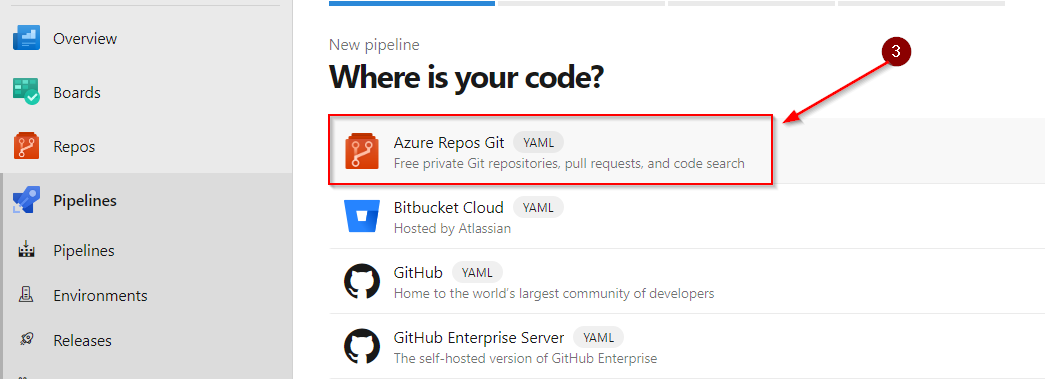1045x379 pixels.
Task: Click the GitHub Enterprise Server icon
Action: [x=362, y=346]
